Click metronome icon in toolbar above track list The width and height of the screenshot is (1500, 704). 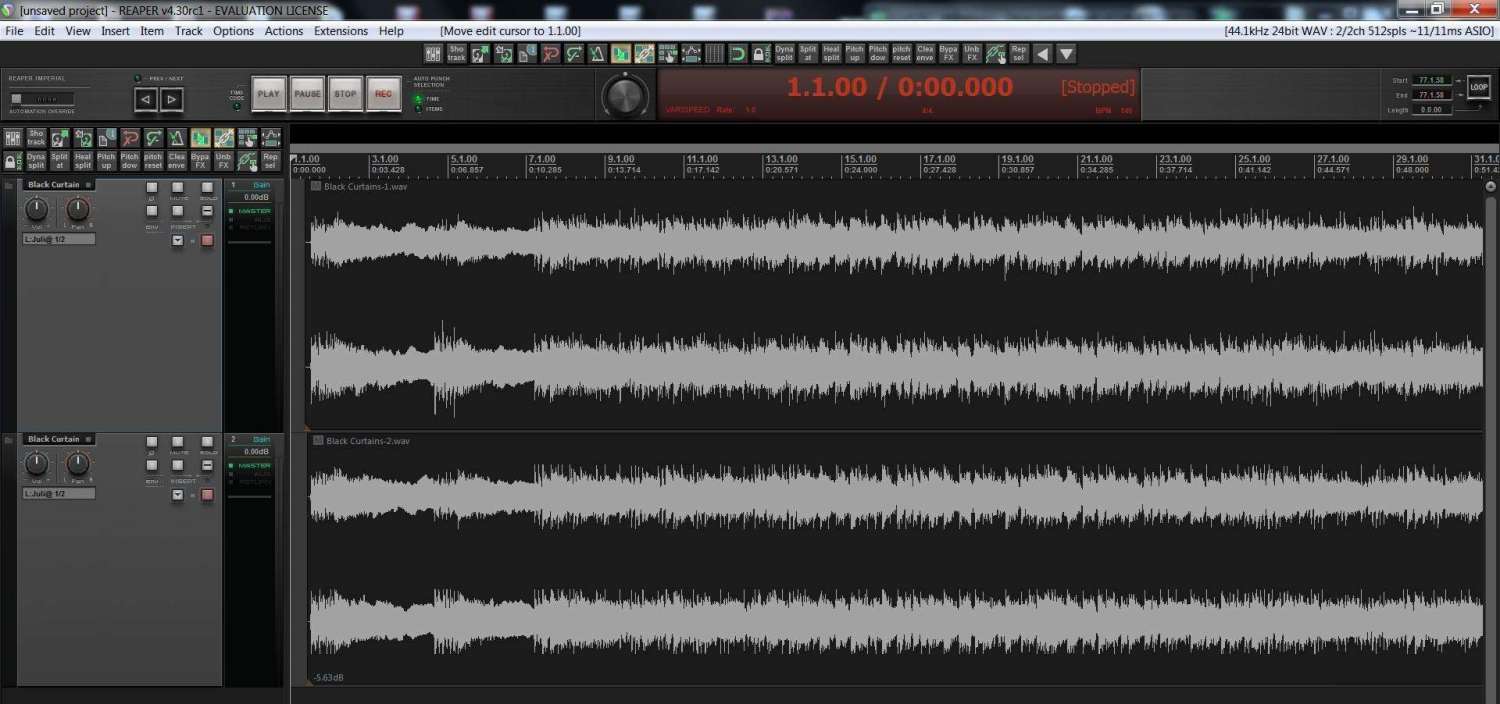click(176, 138)
